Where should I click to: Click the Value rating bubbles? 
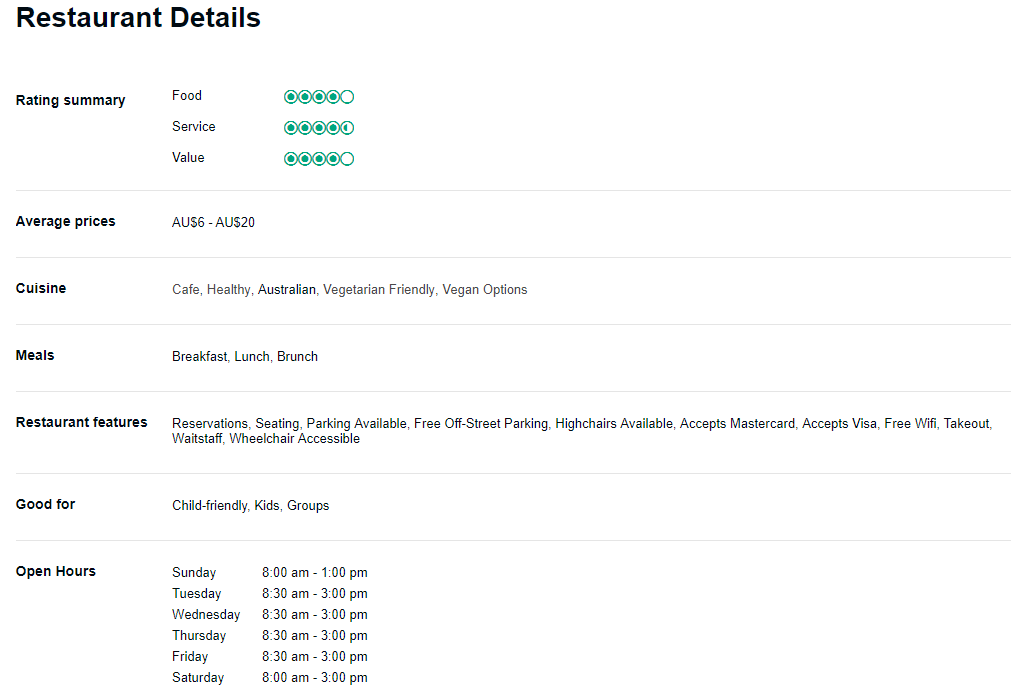tap(319, 159)
